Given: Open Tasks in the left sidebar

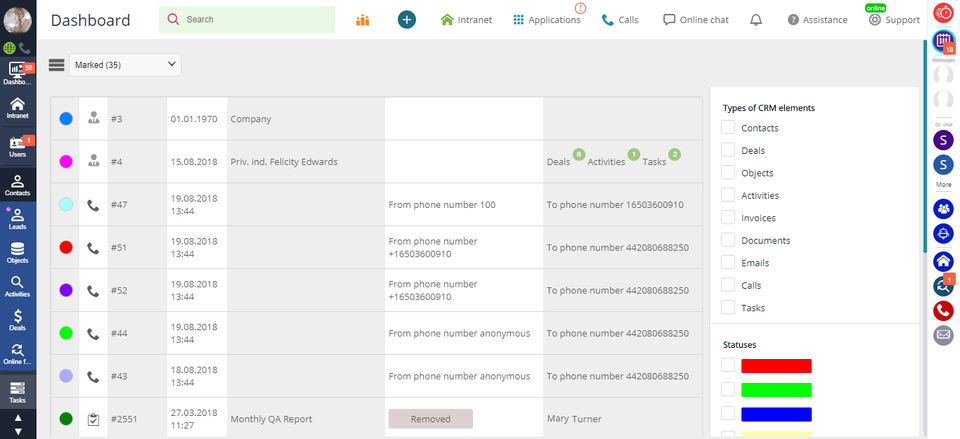Looking at the screenshot, I should (x=18, y=392).
